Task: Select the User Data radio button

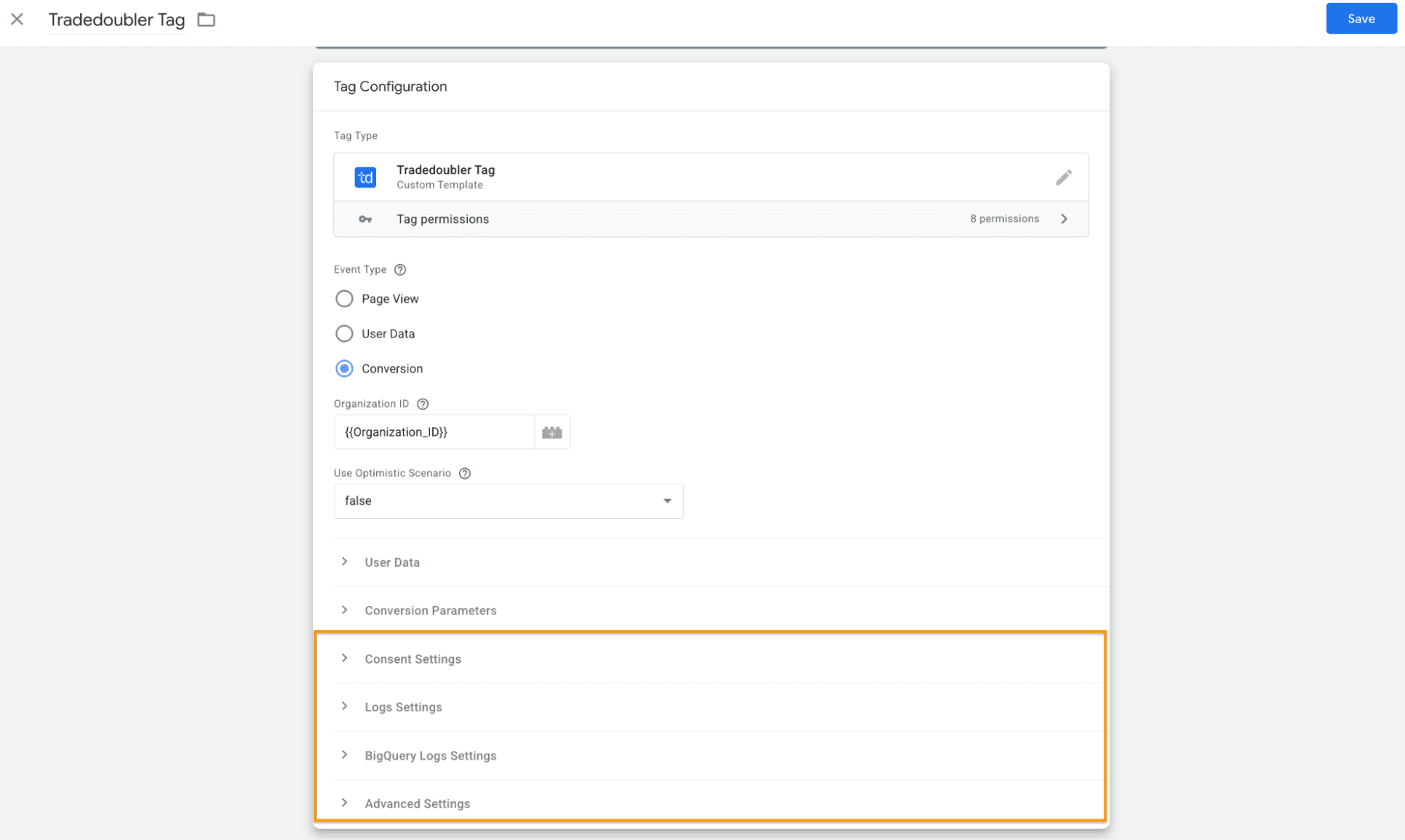Action: click(x=344, y=334)
